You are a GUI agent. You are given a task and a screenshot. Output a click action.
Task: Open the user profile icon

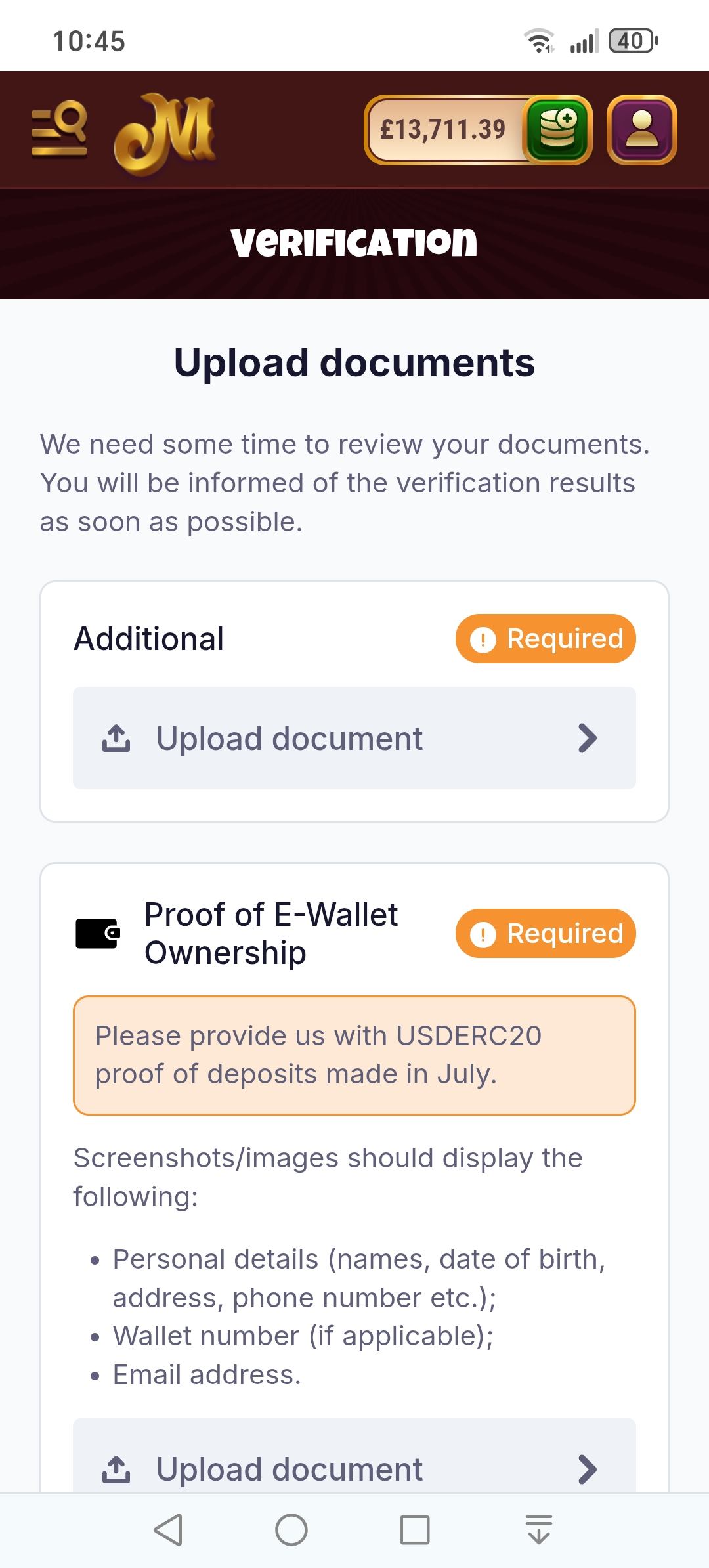point(641,129)
